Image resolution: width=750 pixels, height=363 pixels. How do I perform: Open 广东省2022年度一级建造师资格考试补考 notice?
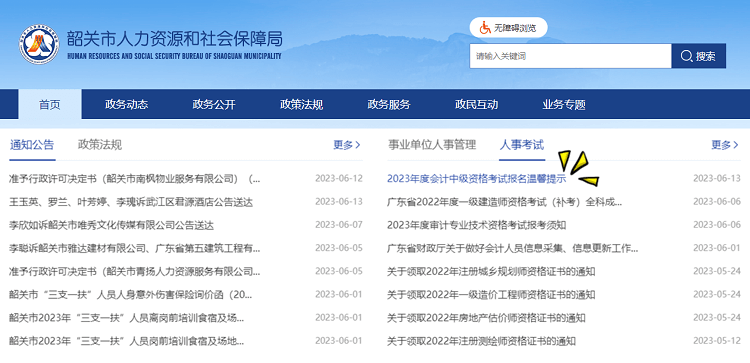point(505,202)
